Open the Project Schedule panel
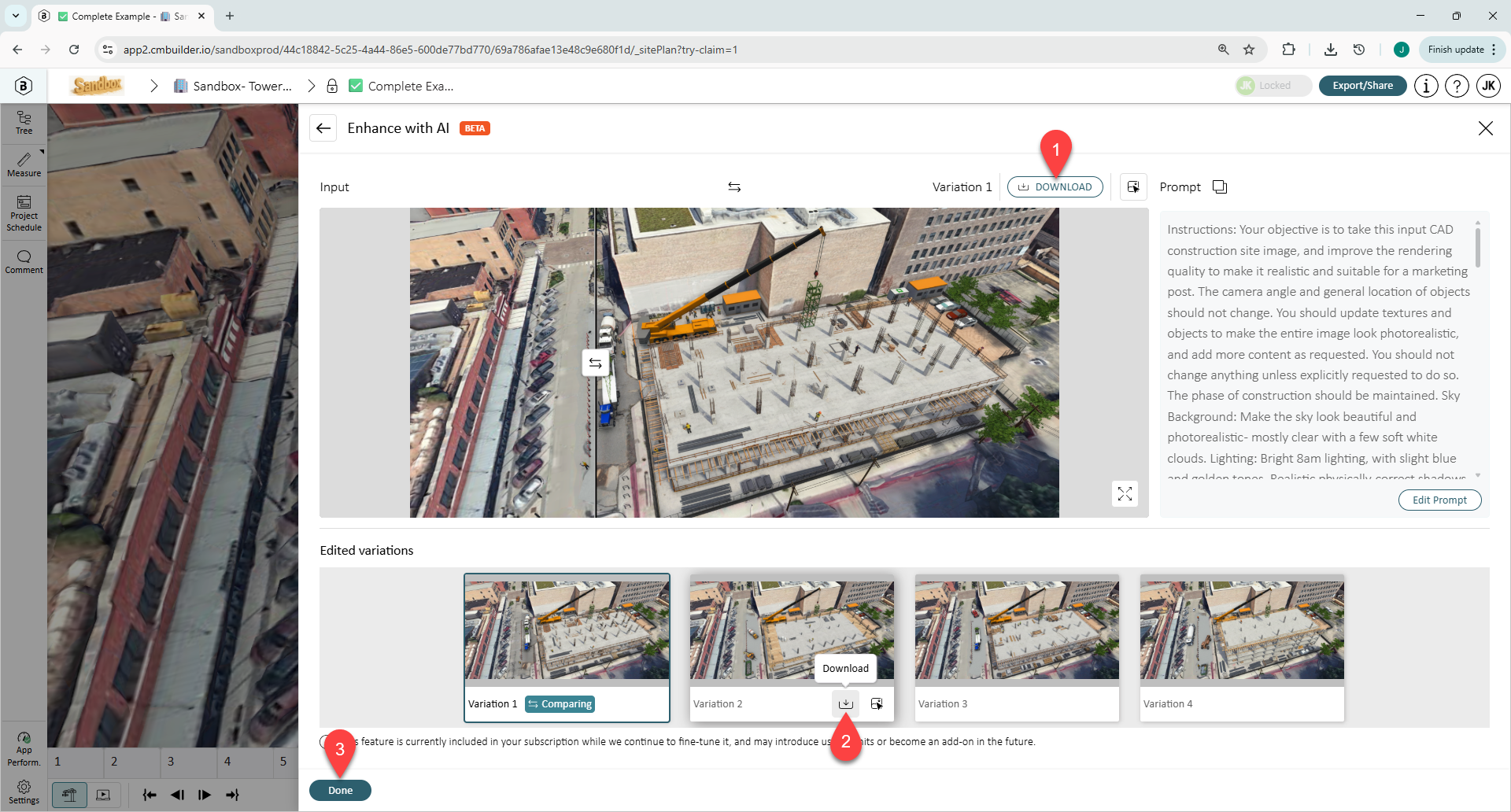The width and height of the screenshot is (1511, 812). [x=24, y=213]
